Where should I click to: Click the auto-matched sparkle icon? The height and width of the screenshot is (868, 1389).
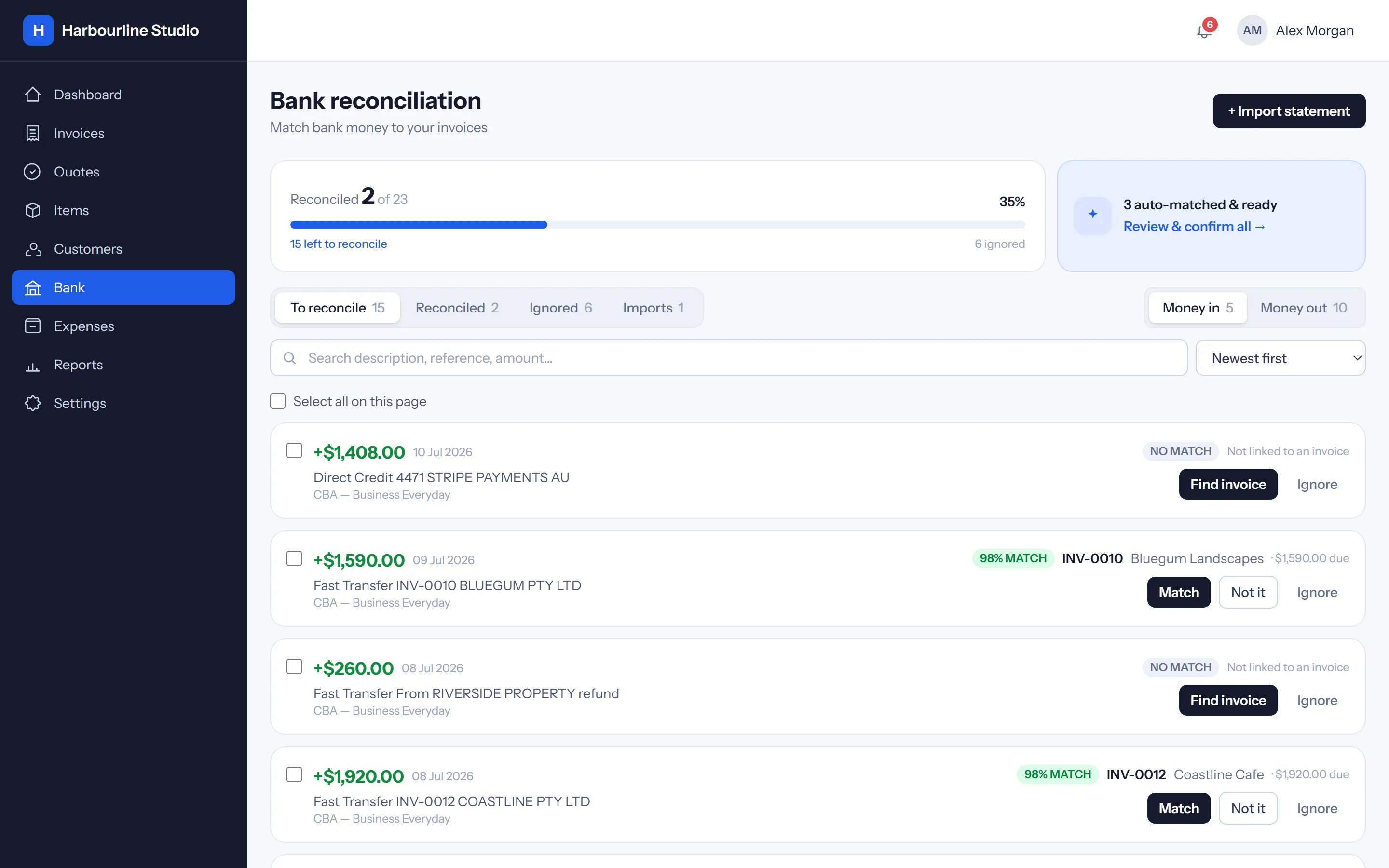click(x=1093, y=215)
